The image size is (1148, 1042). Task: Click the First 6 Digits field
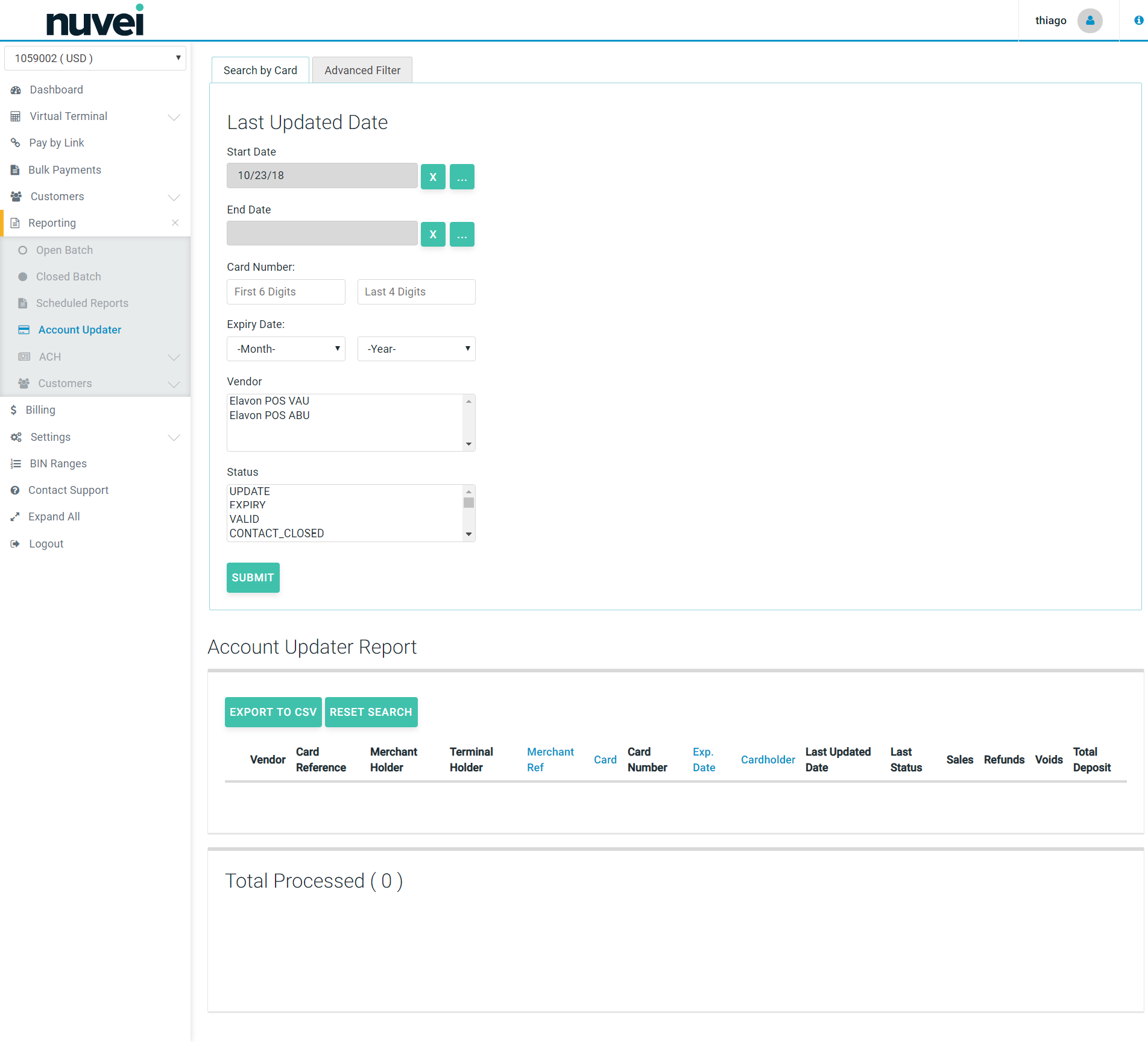click(286, 292)
